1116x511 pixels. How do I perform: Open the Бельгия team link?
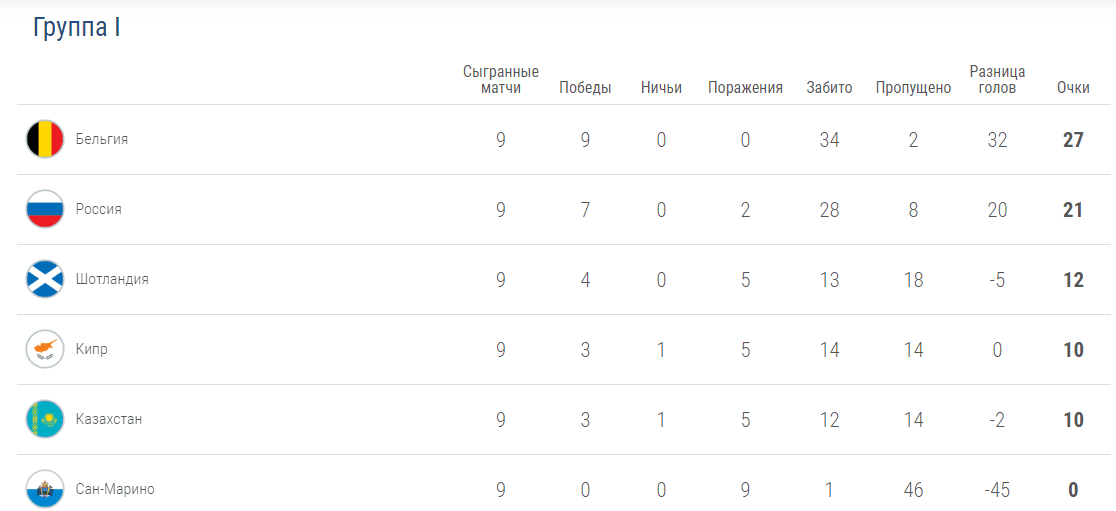[102, 140]
